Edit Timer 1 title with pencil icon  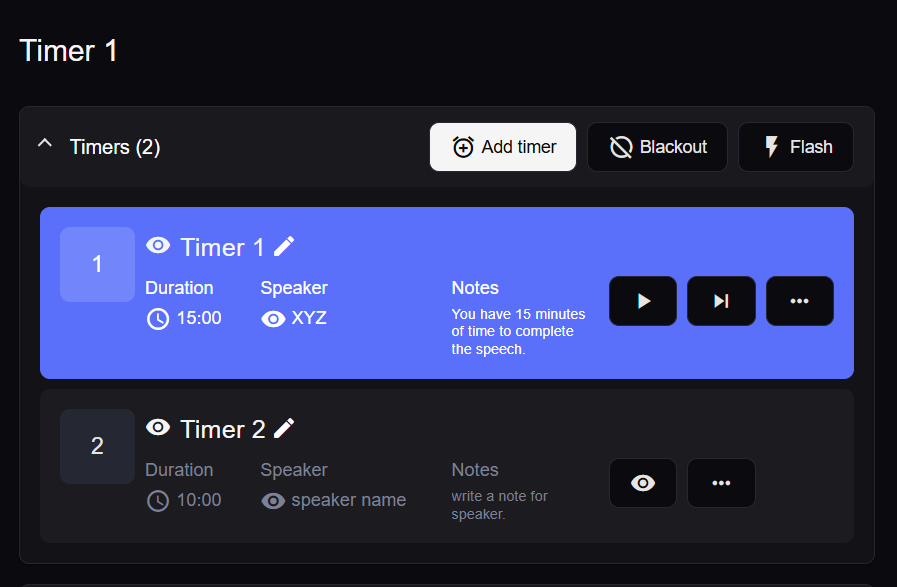click(285, 246)
